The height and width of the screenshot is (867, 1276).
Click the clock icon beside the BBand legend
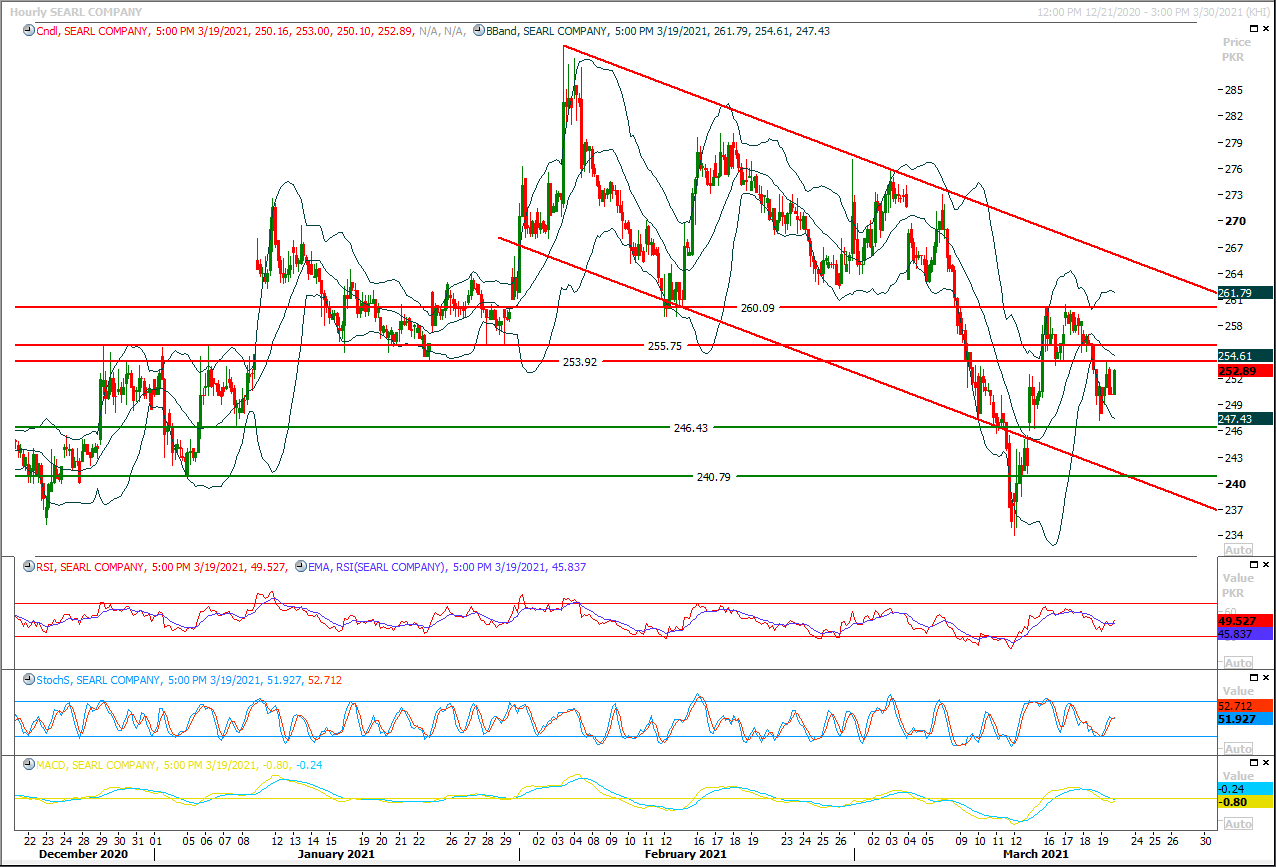tap(480, 31)
